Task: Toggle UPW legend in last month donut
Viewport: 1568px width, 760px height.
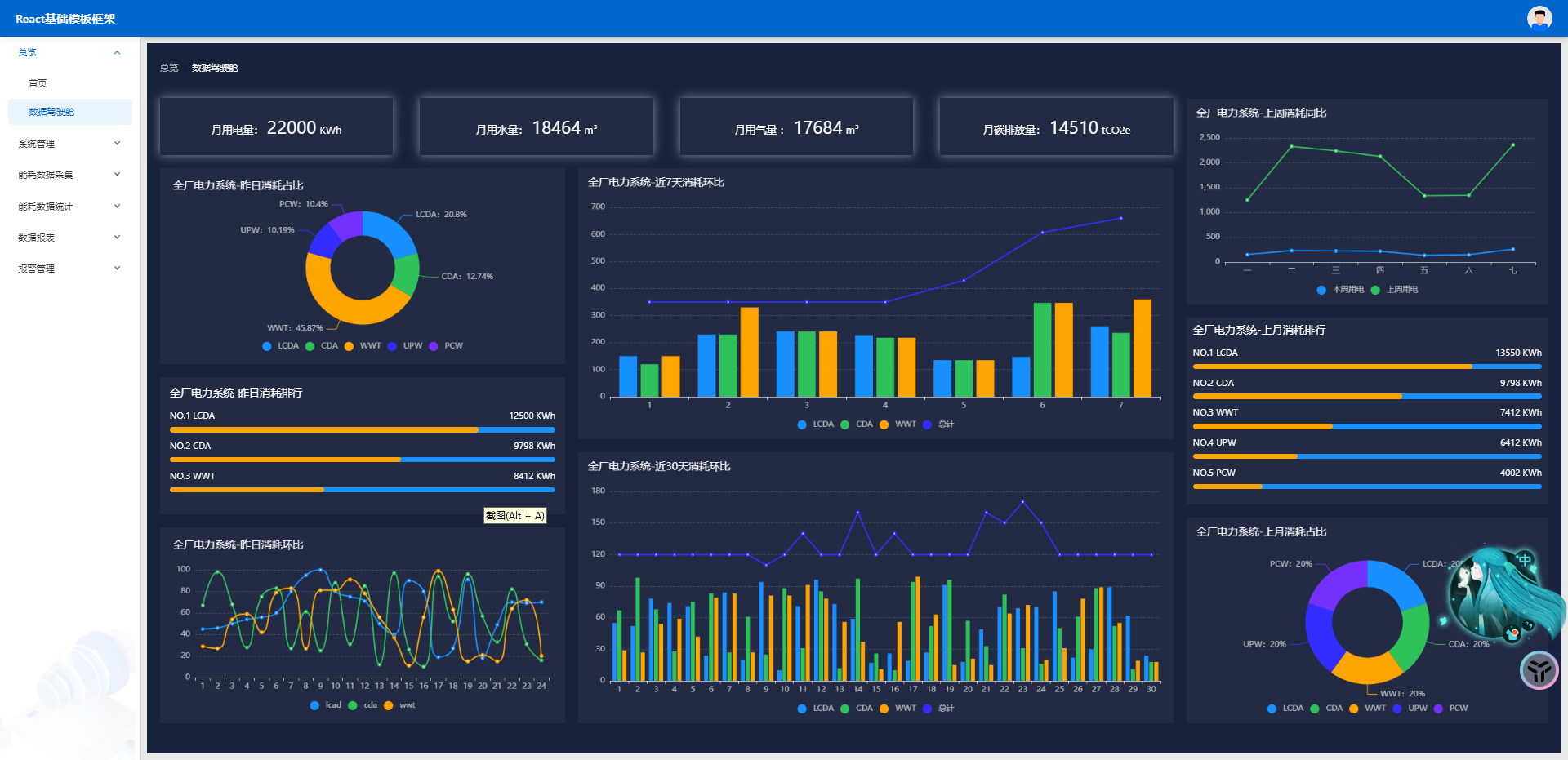Action: tap(1410, 709)
